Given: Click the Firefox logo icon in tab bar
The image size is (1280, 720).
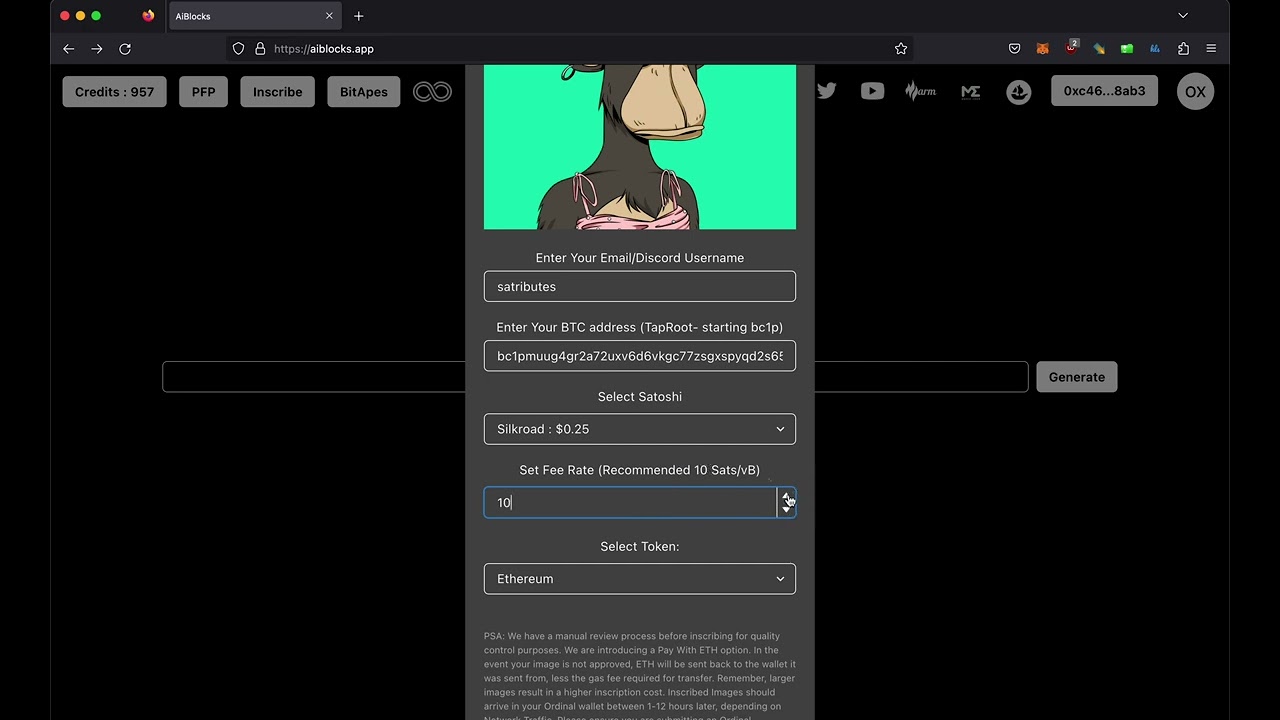Looking at the screenshot, I should (x=148, y=16).
